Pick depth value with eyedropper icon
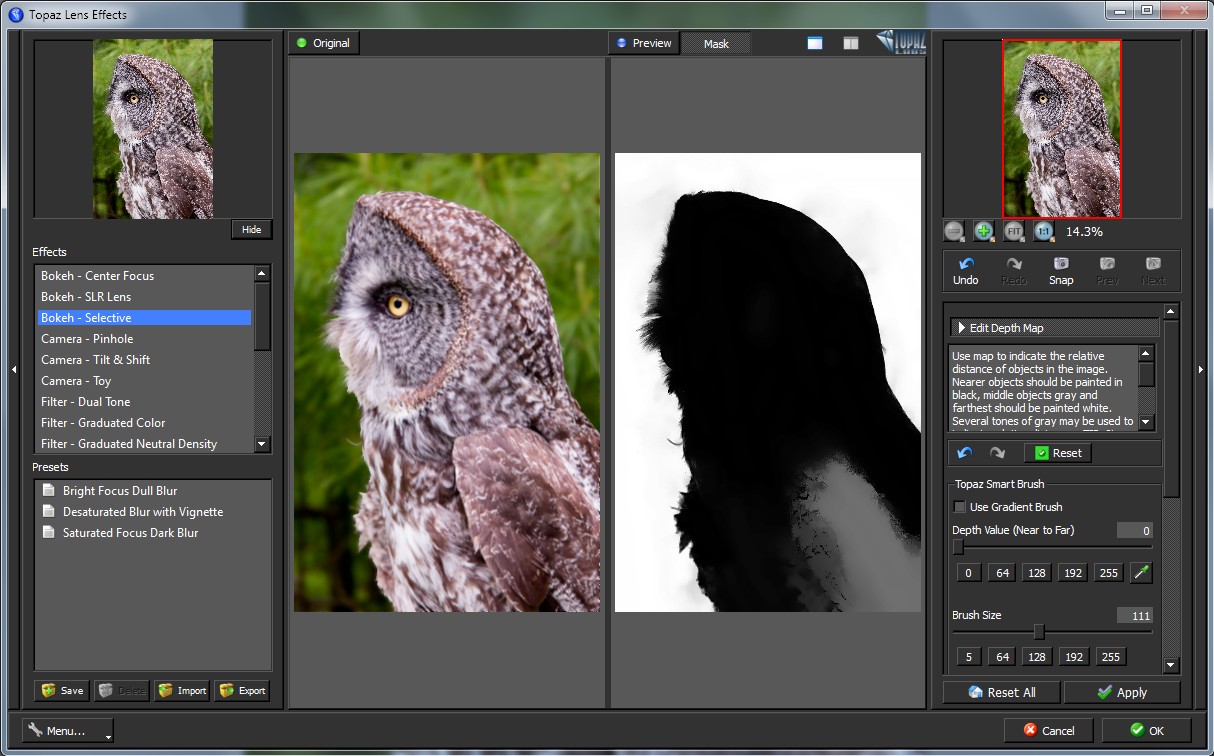Image resolution: width=1214 pixels, height=756 pixels. click(x=1140, y=573)
